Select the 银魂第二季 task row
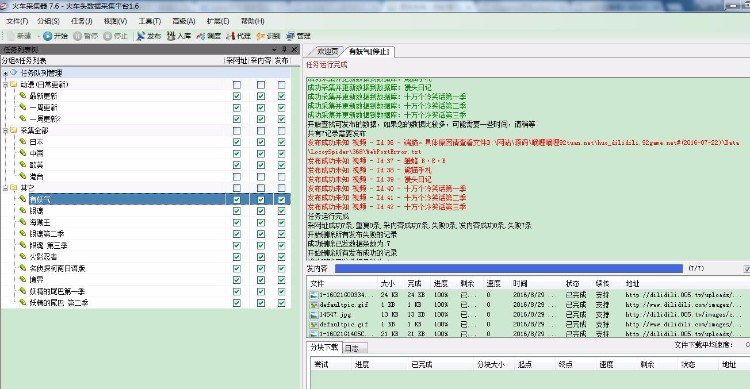The height and width of the screenshot is (389, 750). tap(145, 234)
